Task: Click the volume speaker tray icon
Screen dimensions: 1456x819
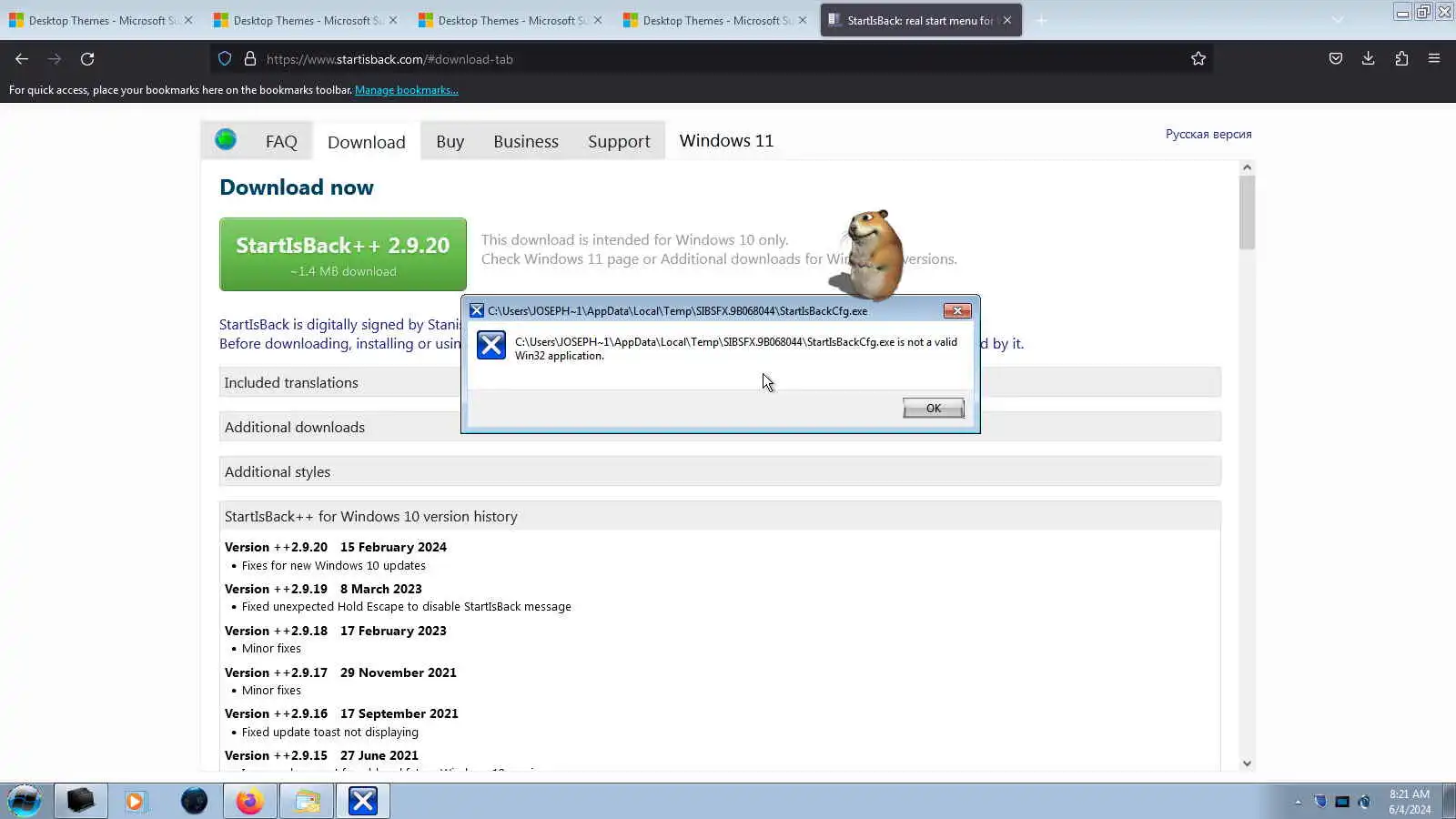Action: (1364, 802)
